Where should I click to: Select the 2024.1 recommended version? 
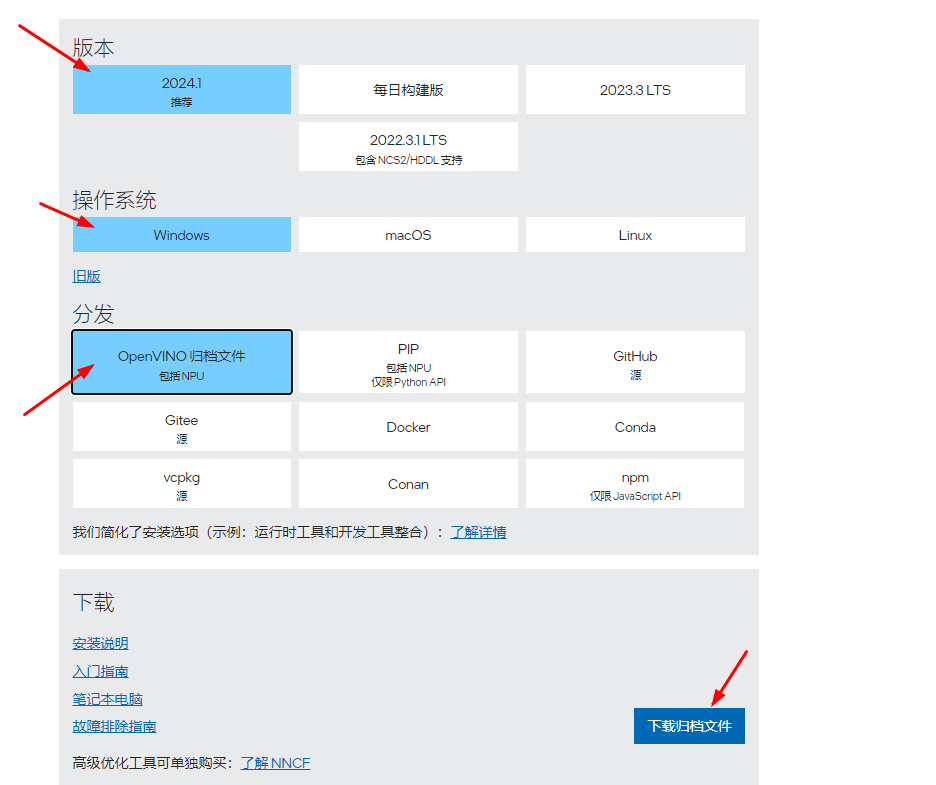[181, 90]
